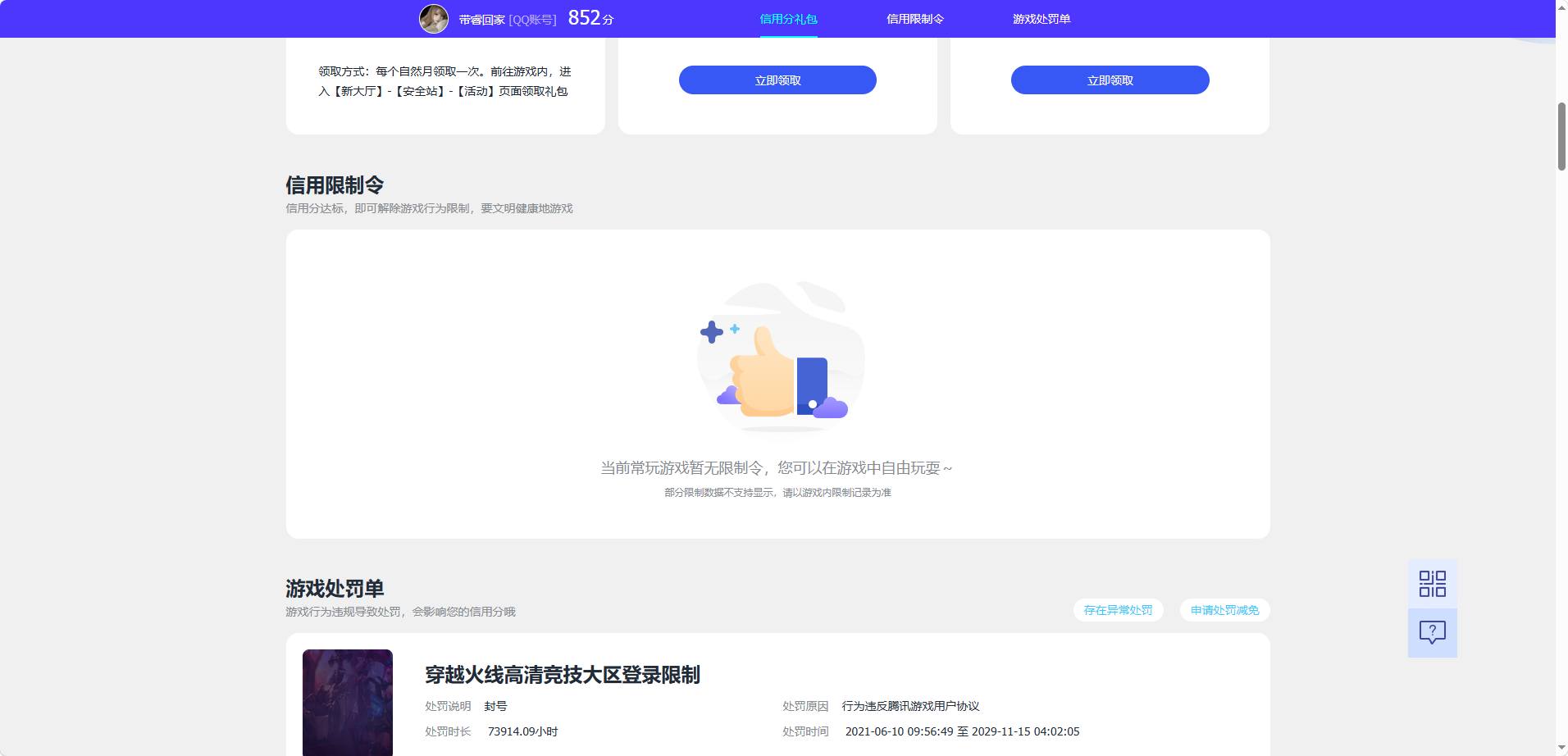
Task: Click the user avatar in the header
Action: (434, 19)
